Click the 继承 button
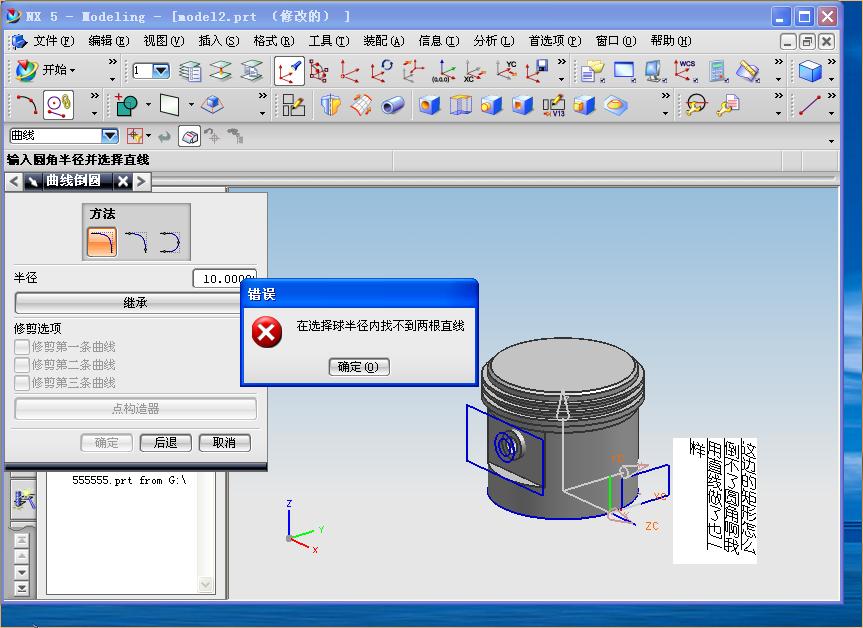The height and width of the screenshot is (628, 863). pyautogui.click(x=135, y=303)
